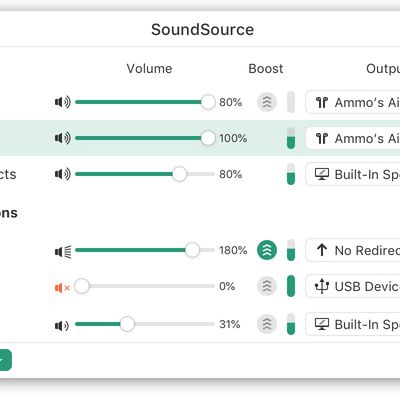Toggle Boost in the 31% volume row
The width and height of the screenshot is (400, 400).
pyautogui.click(x=267, y=324)
